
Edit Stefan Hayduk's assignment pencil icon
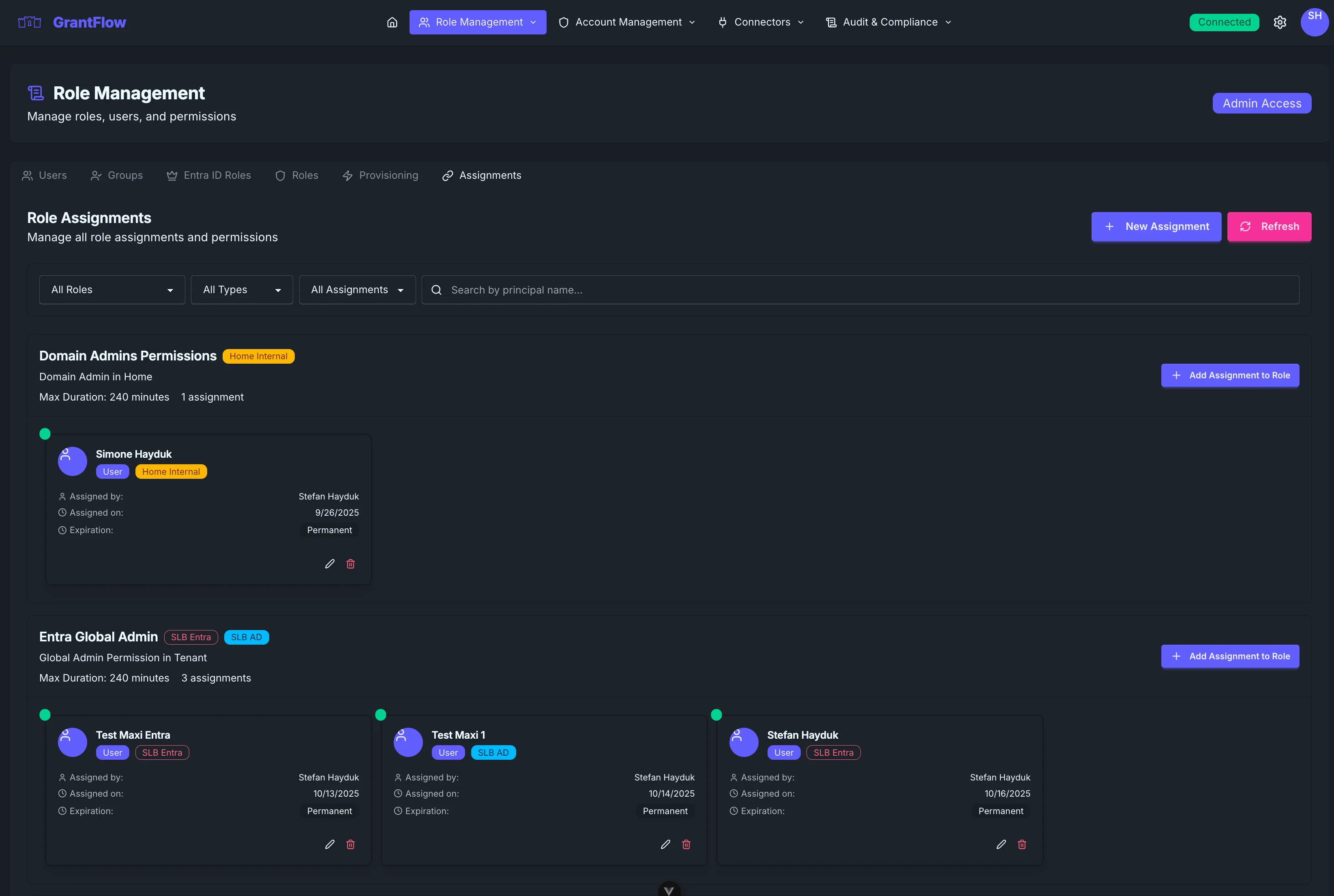tap(1001, 845)
